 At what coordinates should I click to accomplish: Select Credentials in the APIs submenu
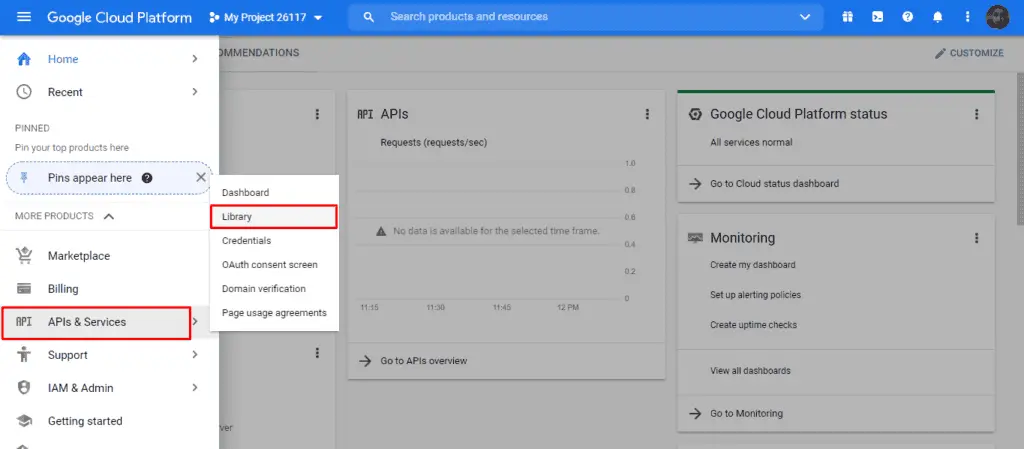[x=274, y=241]
